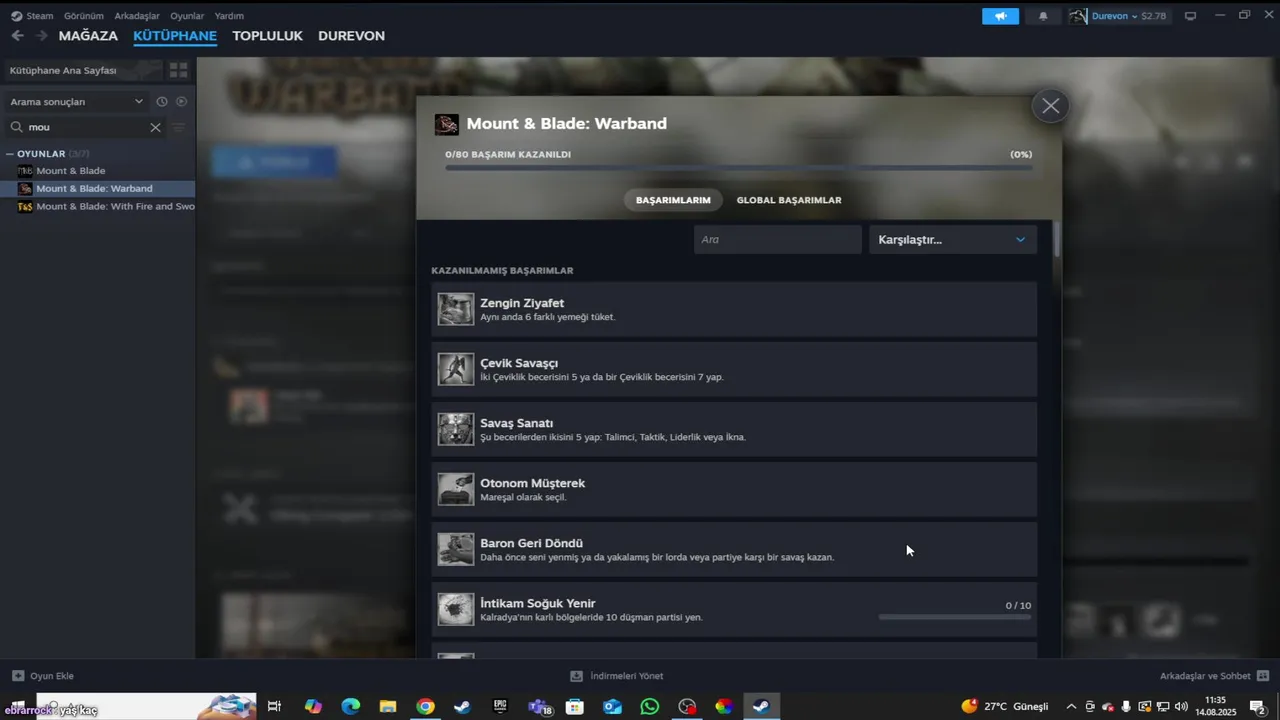This screenshot has height=720, width=1280.
Task: Close the achievements dialog
Action: [x=1050, y=106]
